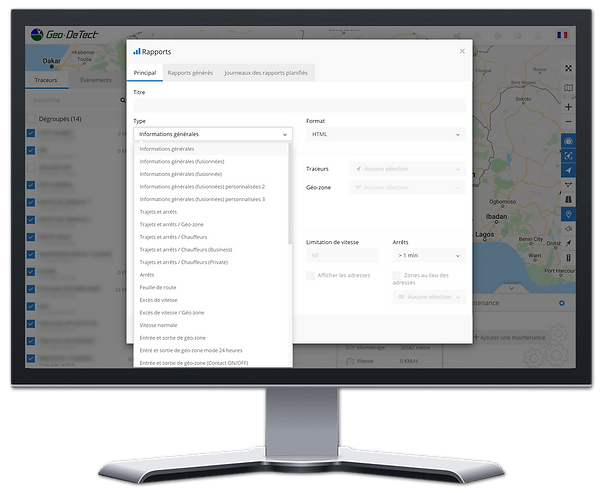Check the only unchecked tracker checkbox

click(31, 168)
